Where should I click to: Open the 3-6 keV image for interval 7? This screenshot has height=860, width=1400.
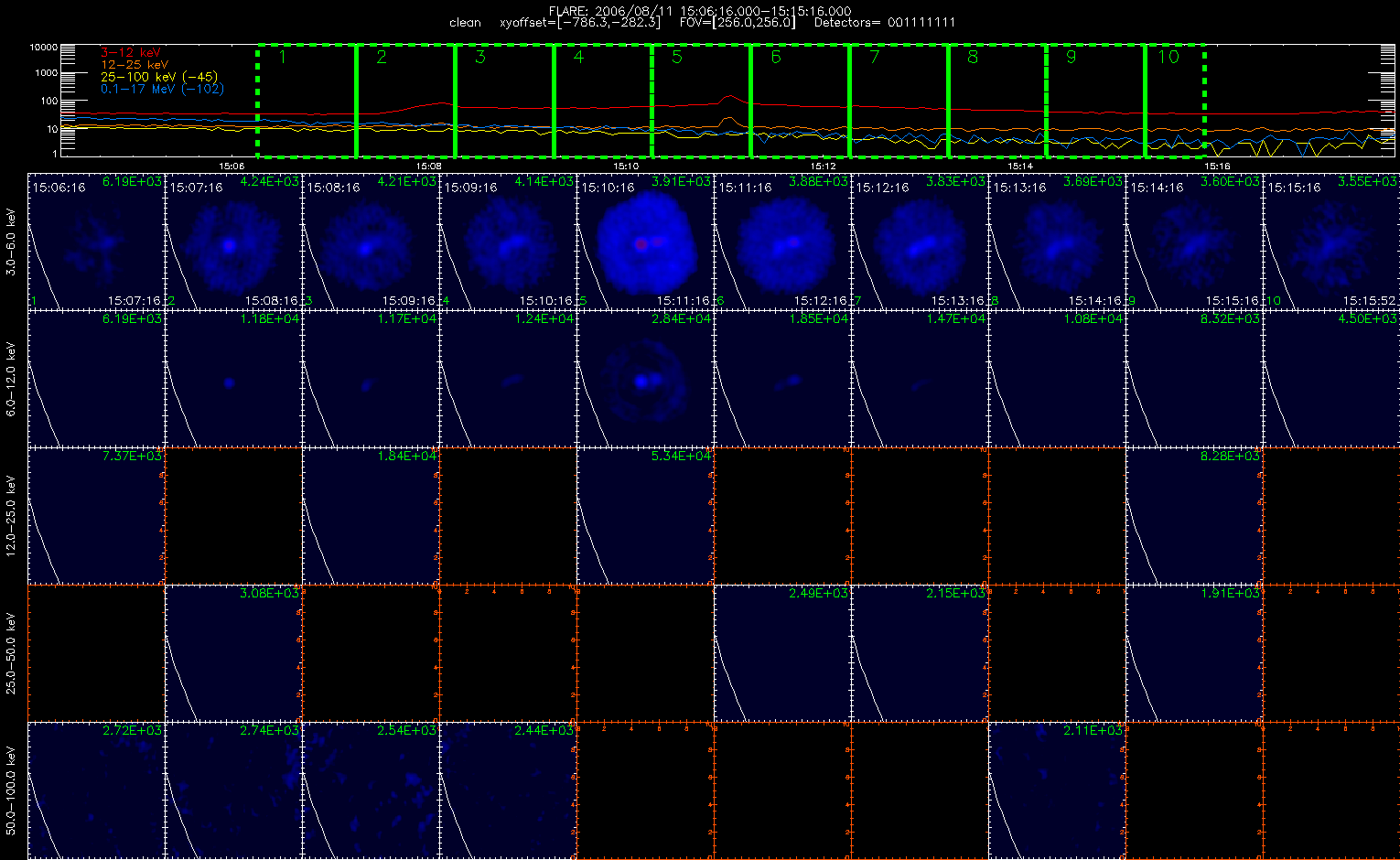pos(920,242)
